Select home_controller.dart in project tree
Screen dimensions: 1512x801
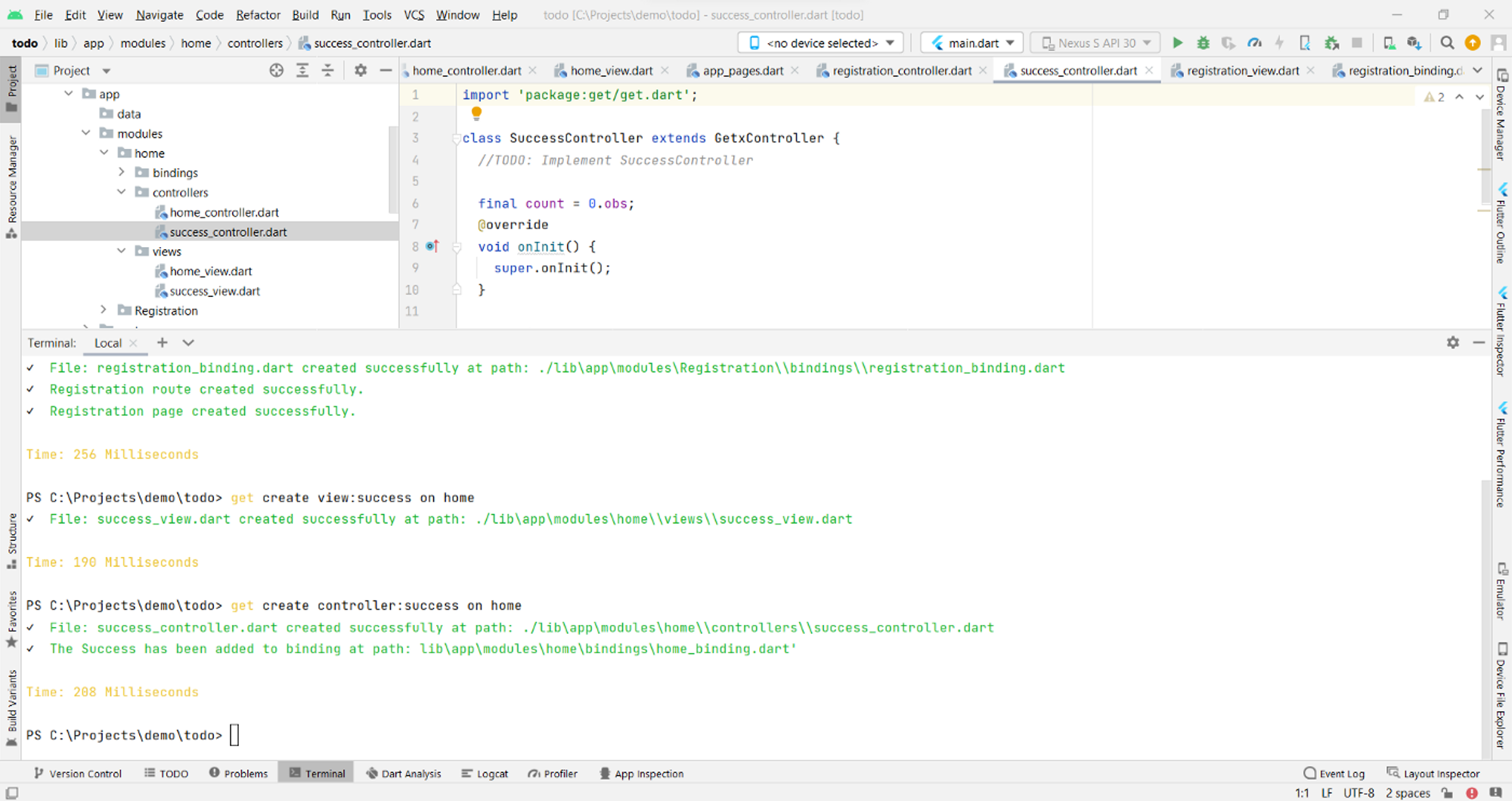pos(224,212)
